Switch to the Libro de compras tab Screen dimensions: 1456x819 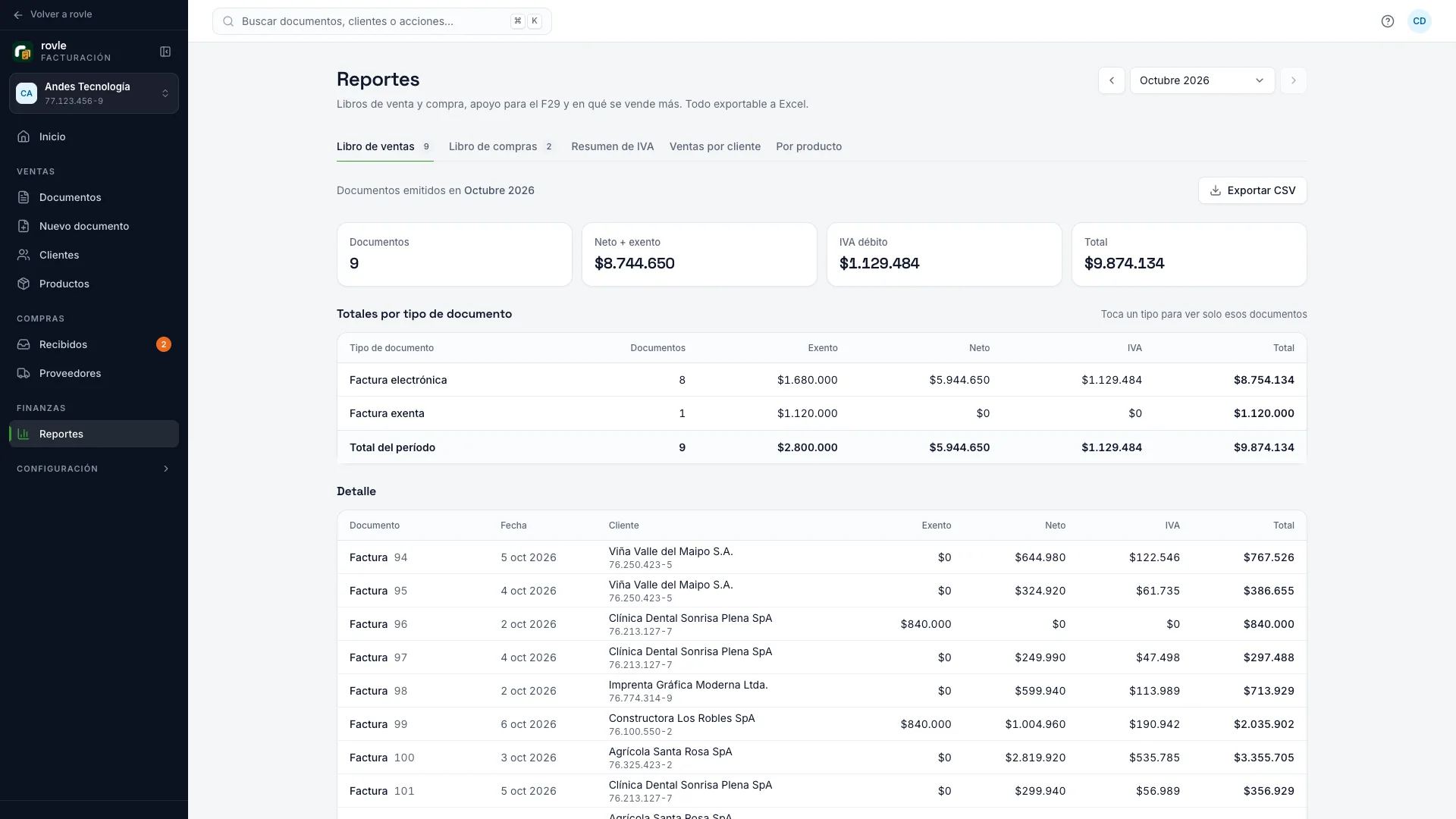coord(502,146)
